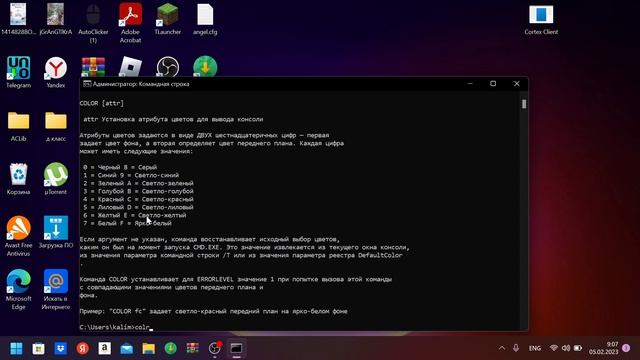640x360 pixels.
Task: Close the Command Prompt window
Action: pos(517,84)
